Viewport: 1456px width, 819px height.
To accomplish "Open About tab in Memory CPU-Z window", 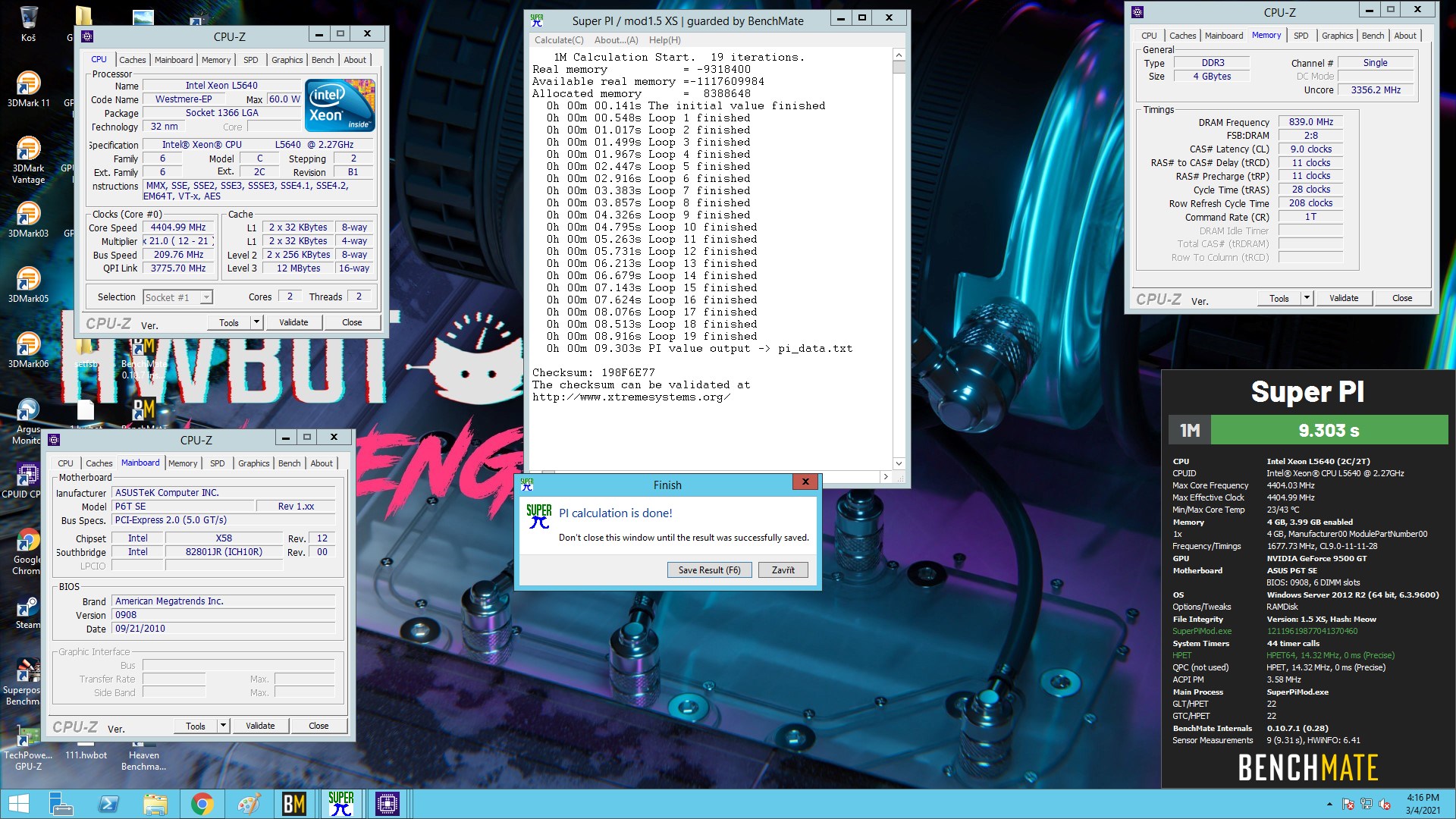I will [1404, 36].
